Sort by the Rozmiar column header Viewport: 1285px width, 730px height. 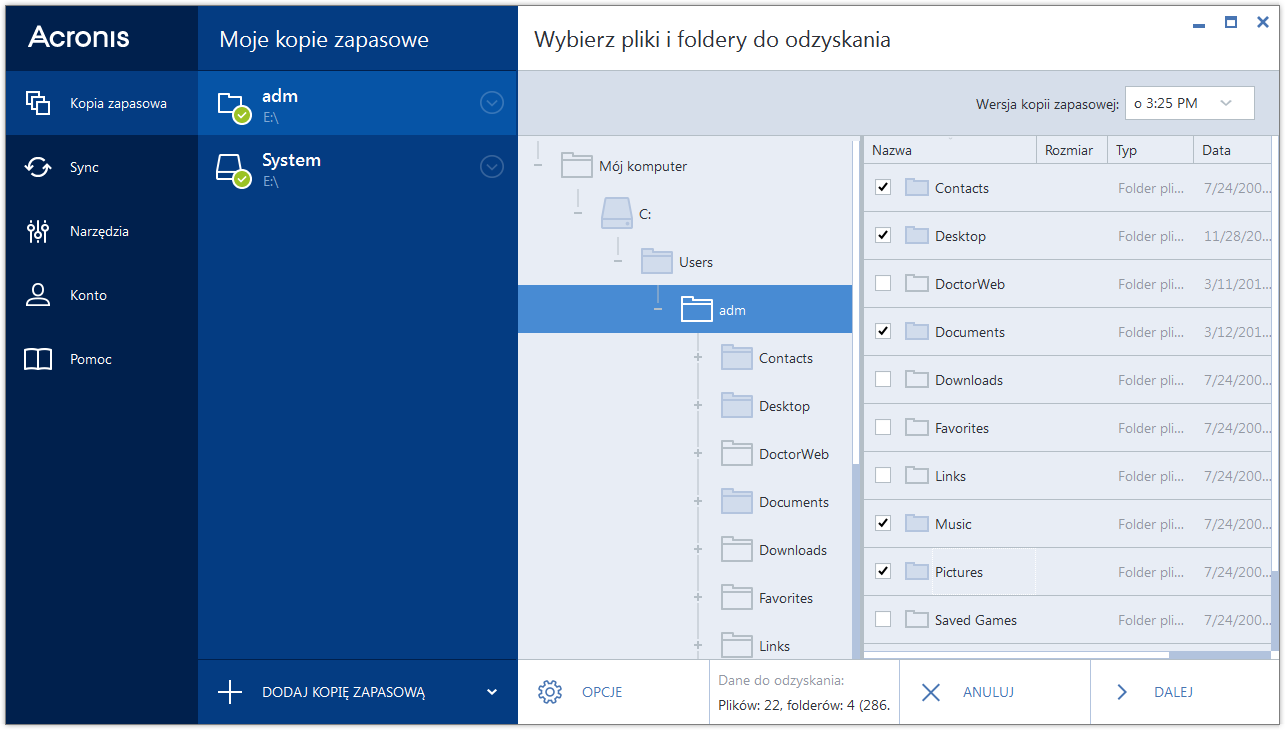[1072, 150]
